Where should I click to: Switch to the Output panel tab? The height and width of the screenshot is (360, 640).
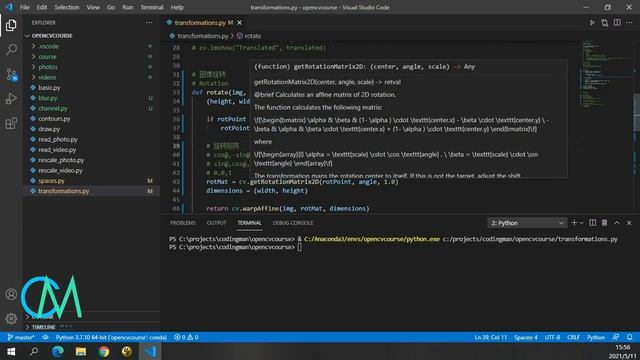[x=216, y=223]
